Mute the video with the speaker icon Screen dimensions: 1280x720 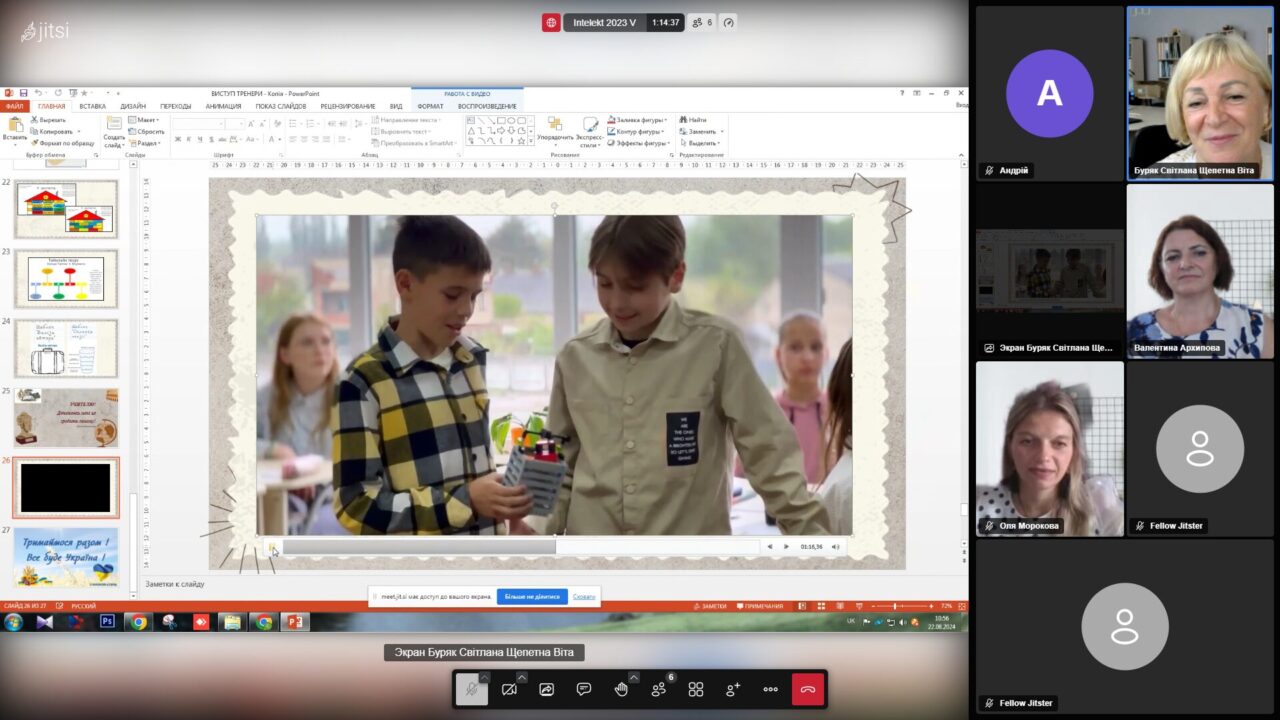pyautogui.click(x=835, y=547)
